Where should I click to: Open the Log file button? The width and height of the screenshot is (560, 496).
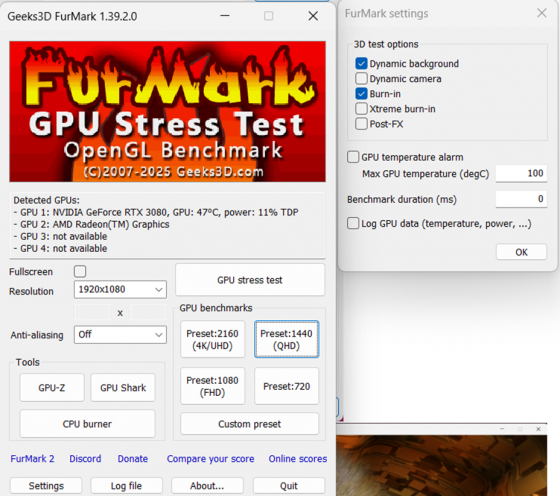click(126, 486)
